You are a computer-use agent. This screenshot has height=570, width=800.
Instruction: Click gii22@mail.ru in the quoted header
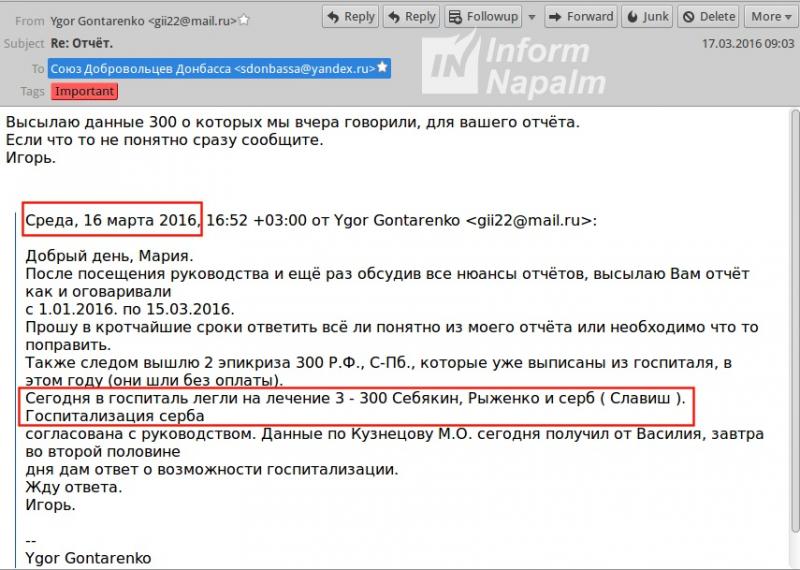point(528,220)
